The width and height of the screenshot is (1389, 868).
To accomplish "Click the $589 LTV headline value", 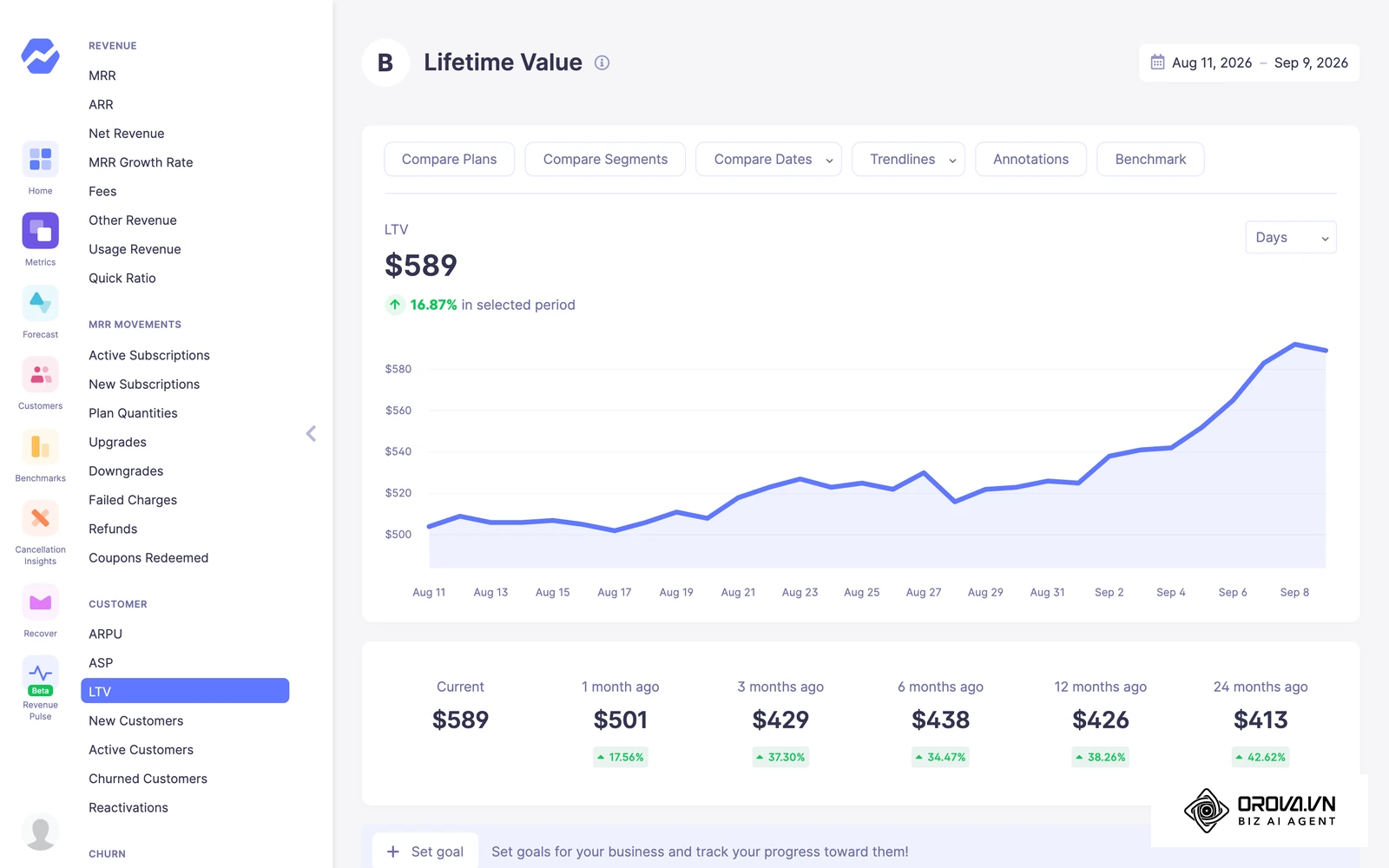I will 421,265.
